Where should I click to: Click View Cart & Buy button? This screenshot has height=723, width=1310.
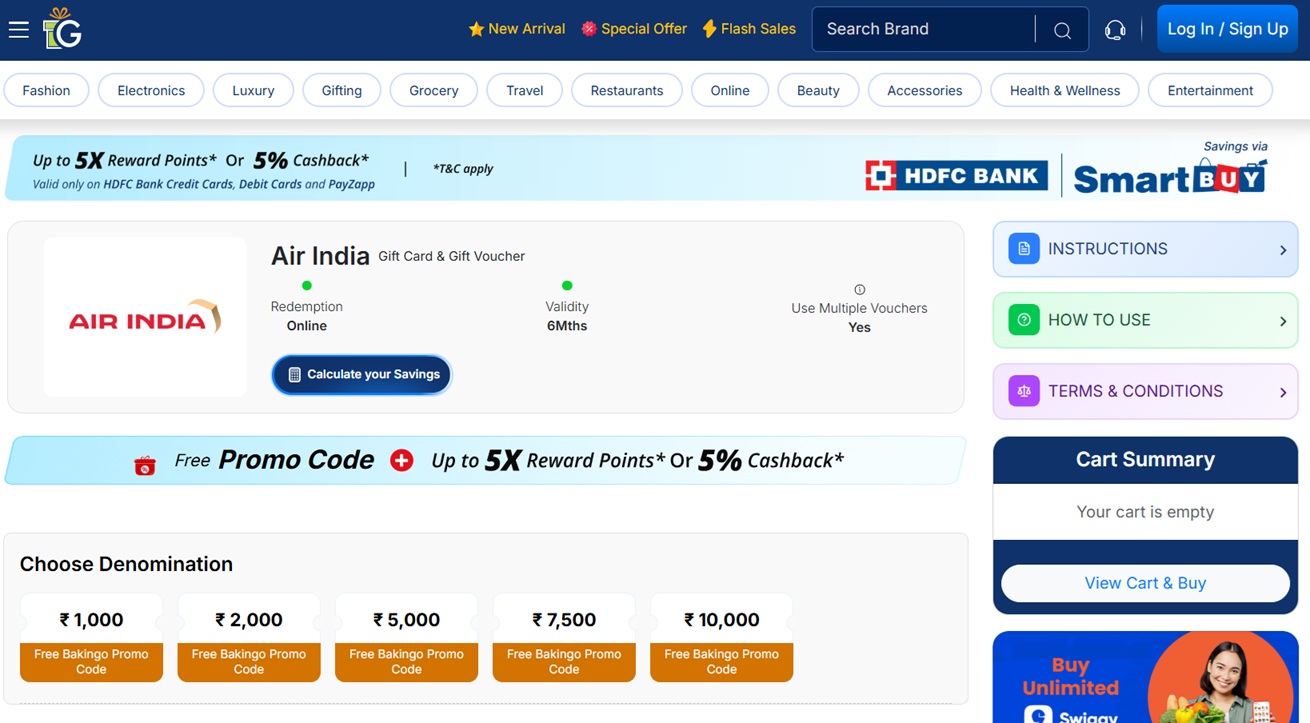[x=1145, y=583]
